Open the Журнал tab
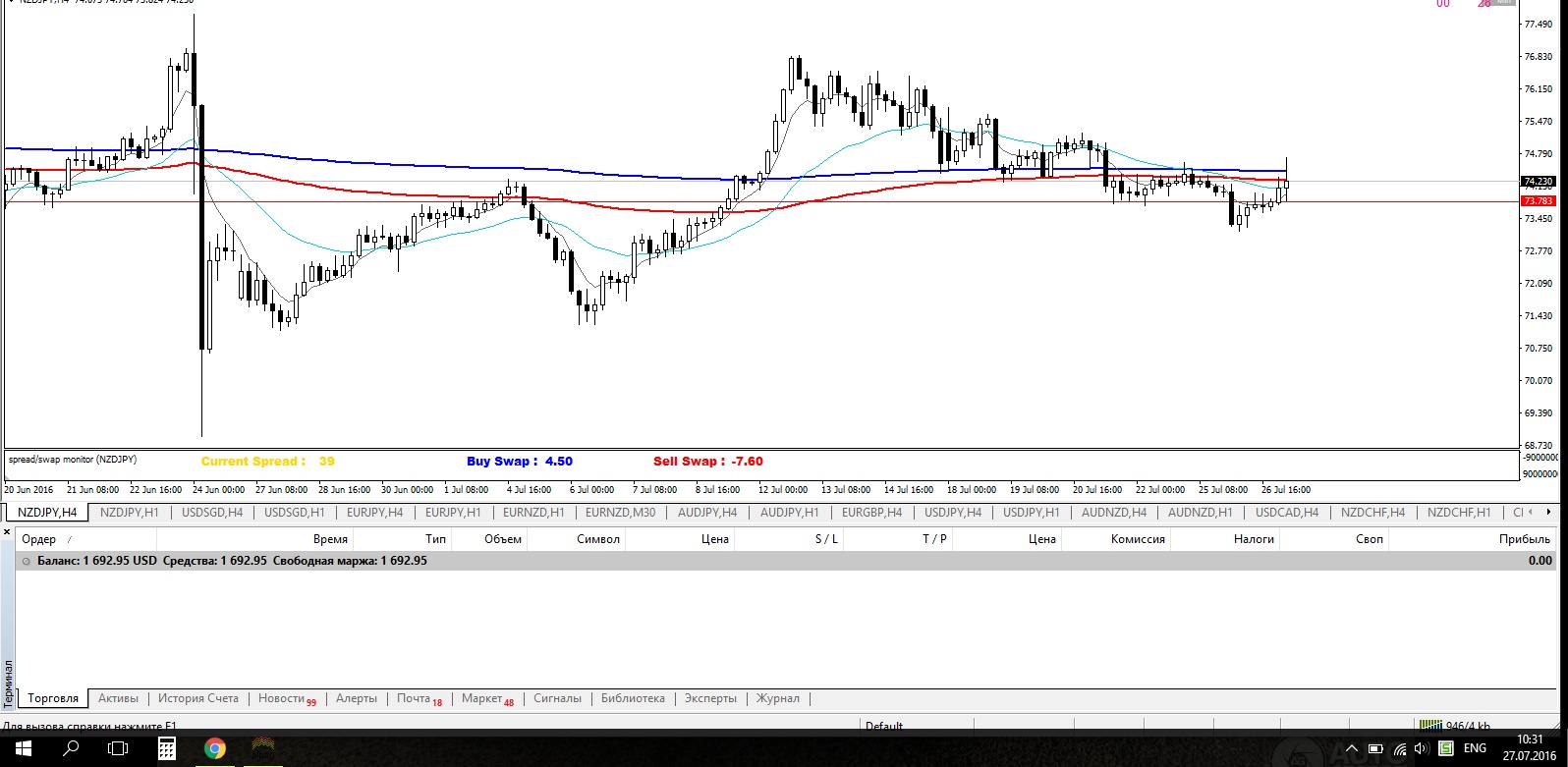 pos(778,698)
